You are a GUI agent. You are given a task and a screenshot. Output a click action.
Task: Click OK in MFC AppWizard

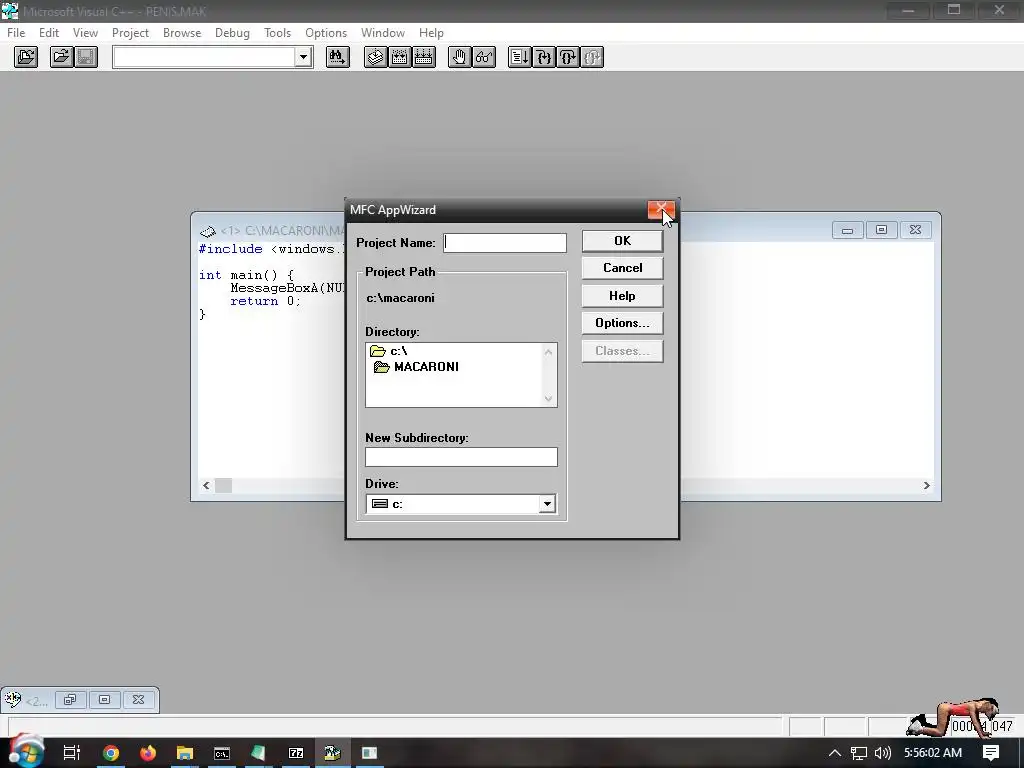[622, 241]
